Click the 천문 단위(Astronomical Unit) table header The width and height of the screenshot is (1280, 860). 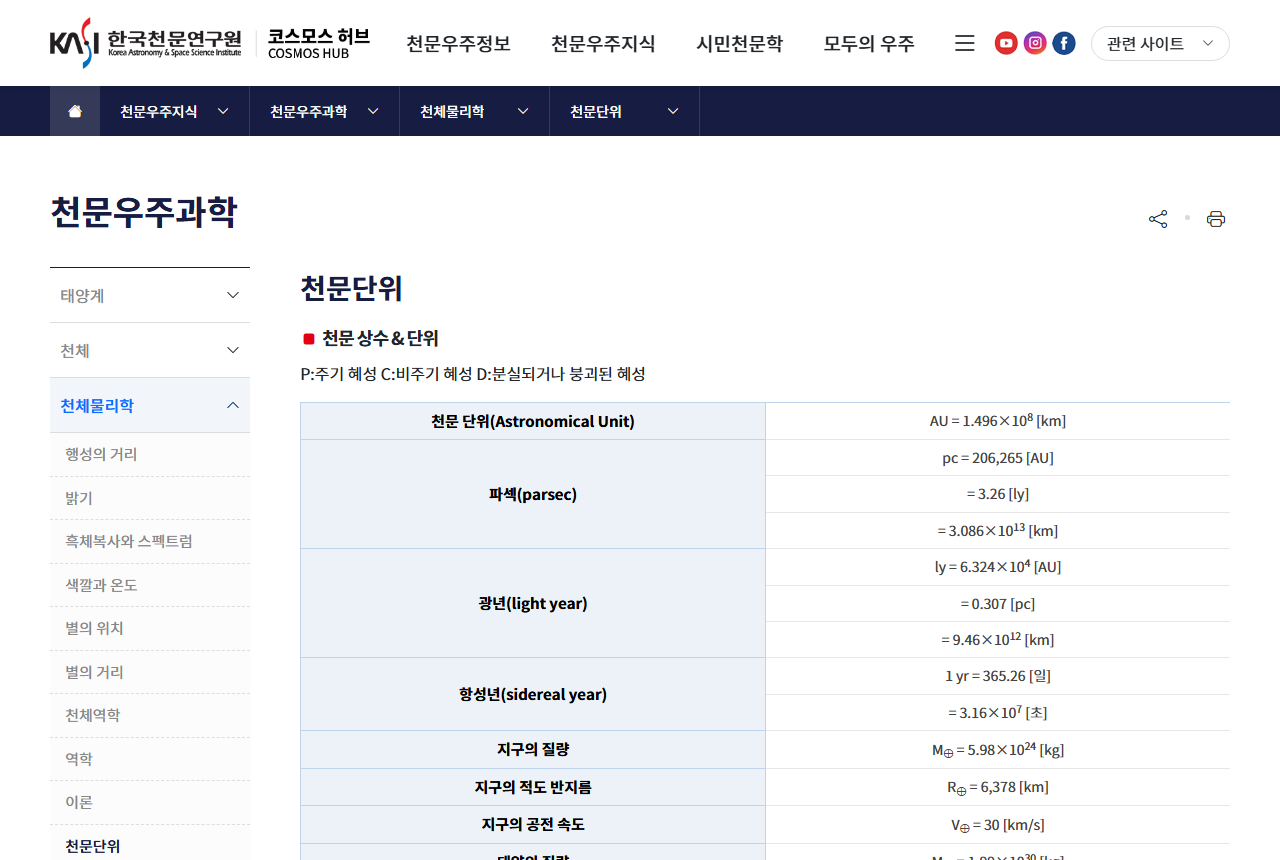[533, 421]
